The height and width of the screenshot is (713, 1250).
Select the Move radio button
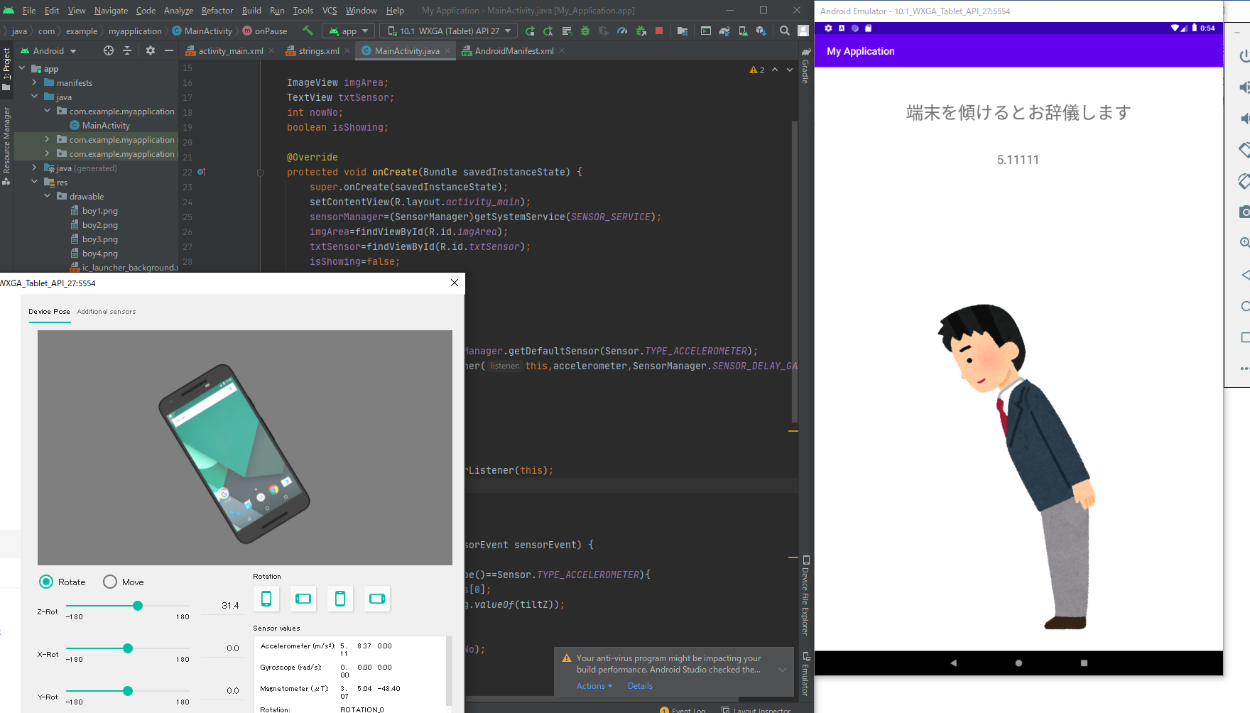(x=110, y=582)
